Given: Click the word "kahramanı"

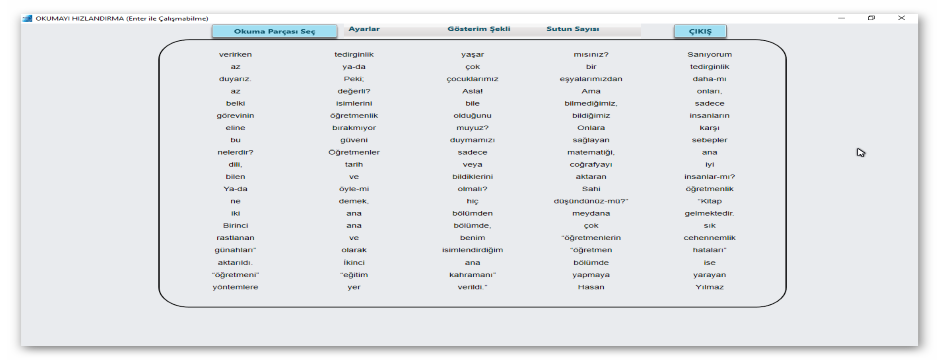Looking at the screenshot, I should (471, 275).
